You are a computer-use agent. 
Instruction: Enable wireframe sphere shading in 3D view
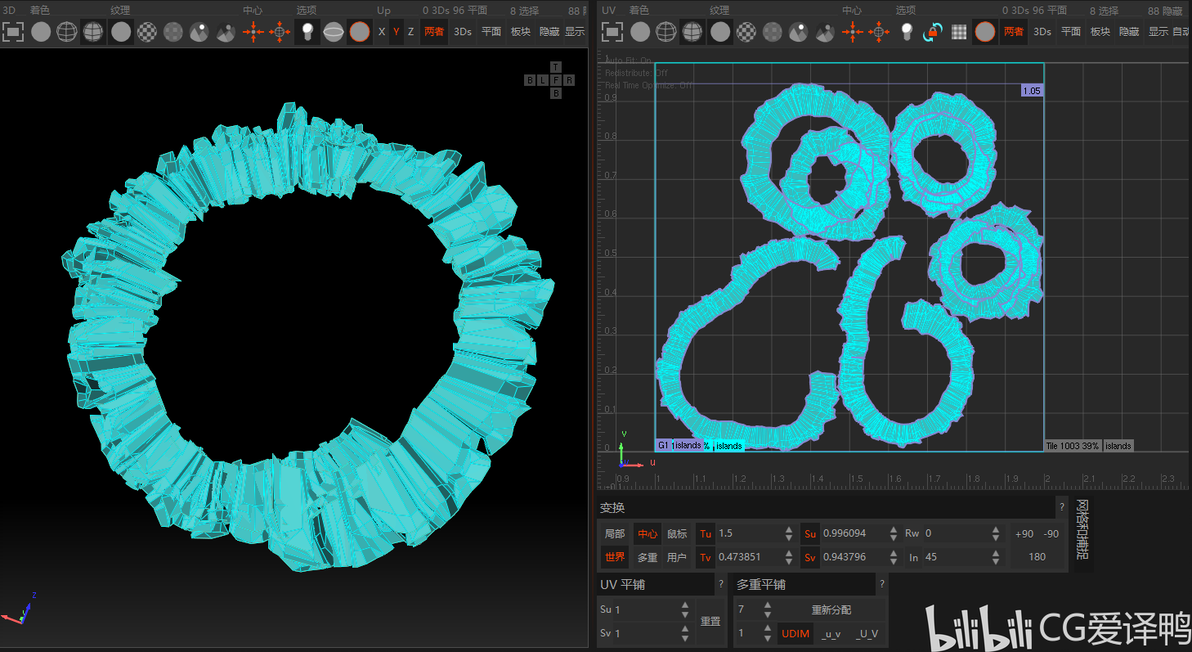(x=67, y=32)
